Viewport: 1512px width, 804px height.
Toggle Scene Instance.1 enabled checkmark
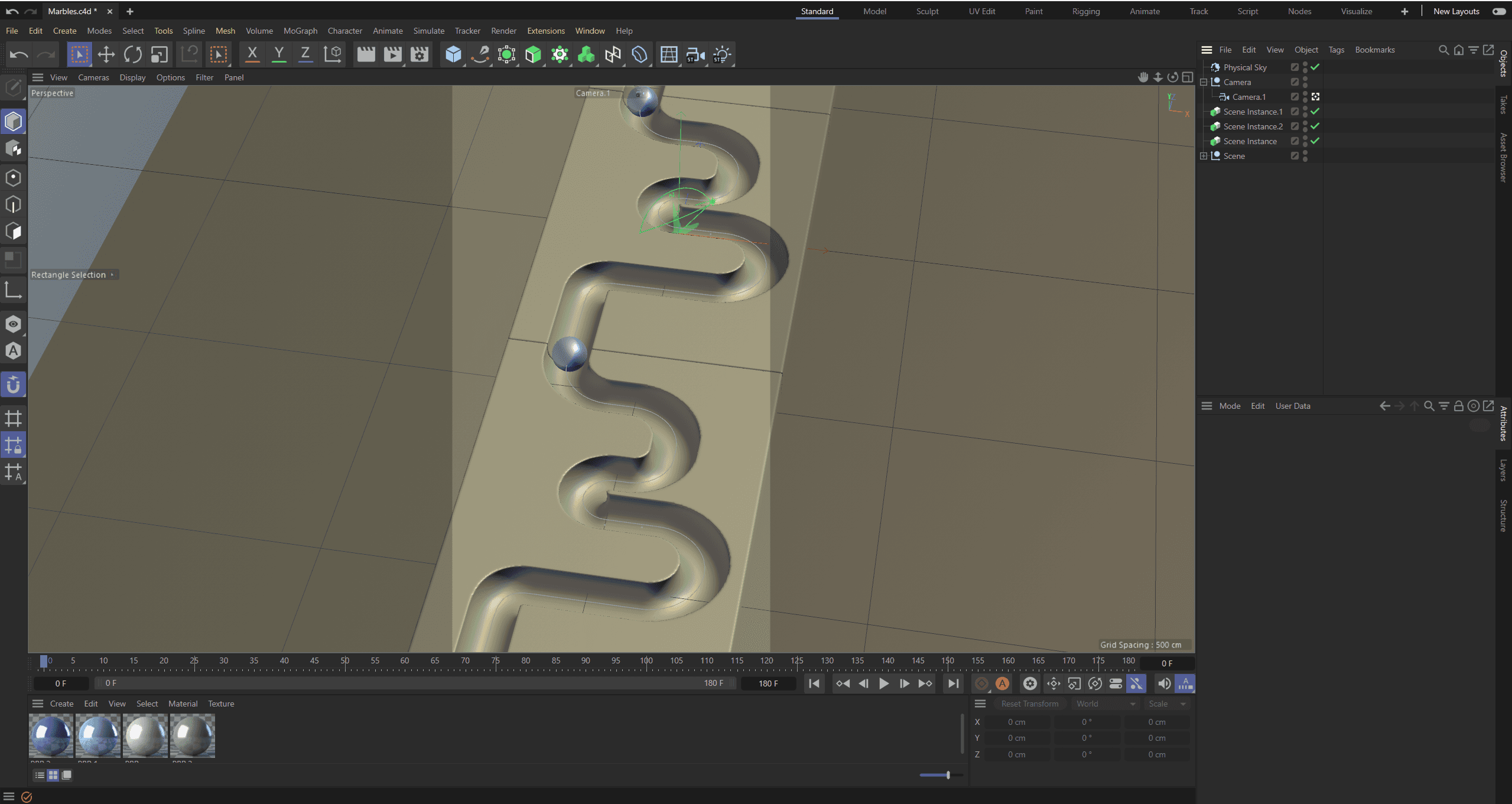point(1315,111)
